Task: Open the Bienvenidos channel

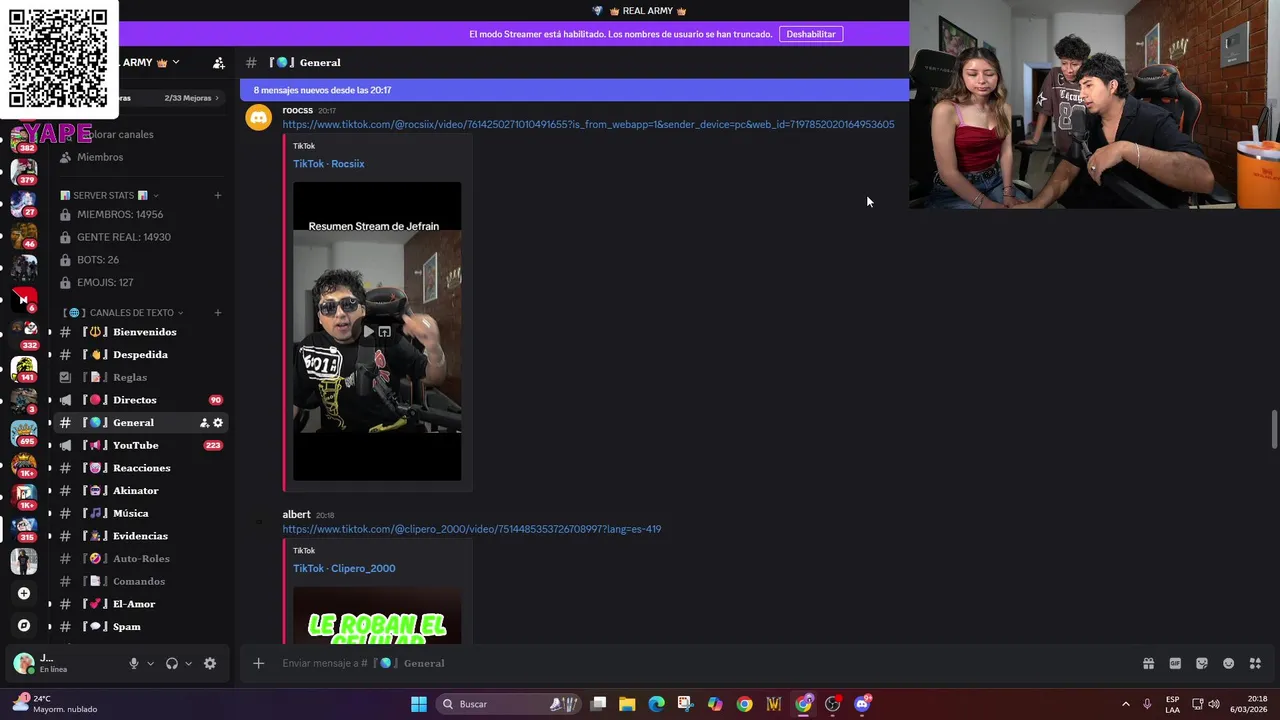Action: coord(140,332)
